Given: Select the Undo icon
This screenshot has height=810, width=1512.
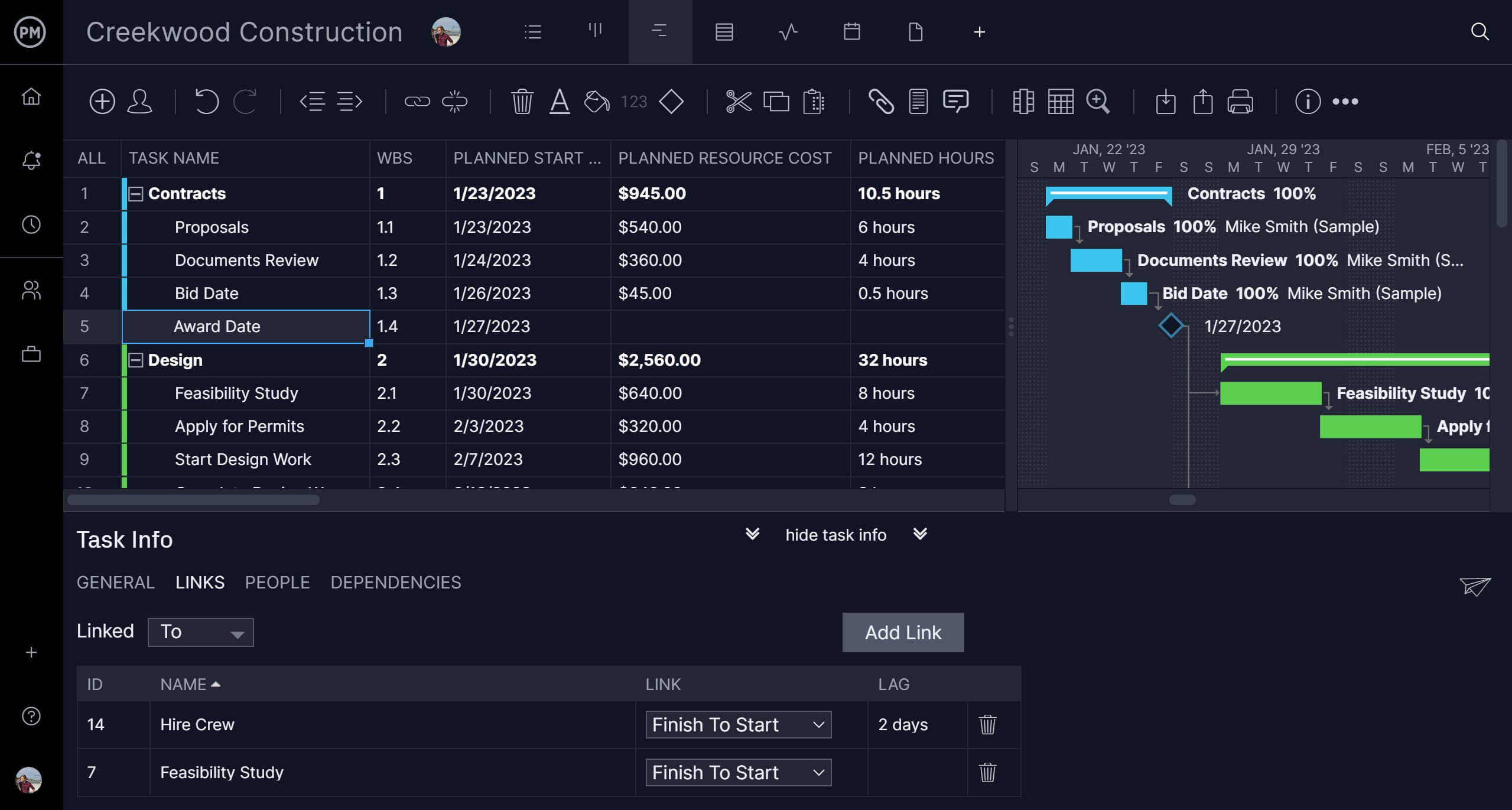Looking at the screenshot, I should (x=208, y=100).
